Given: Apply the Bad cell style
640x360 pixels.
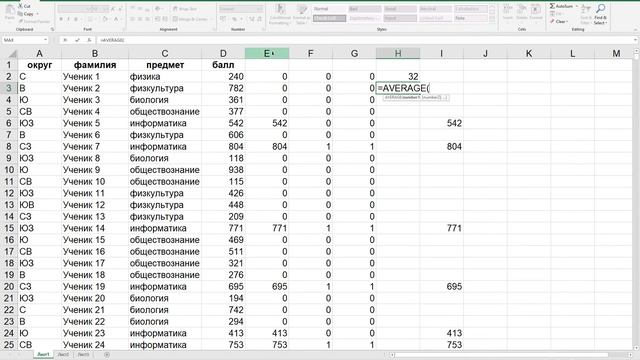Looking at the screenshot, I should click(x=364, y=9).
